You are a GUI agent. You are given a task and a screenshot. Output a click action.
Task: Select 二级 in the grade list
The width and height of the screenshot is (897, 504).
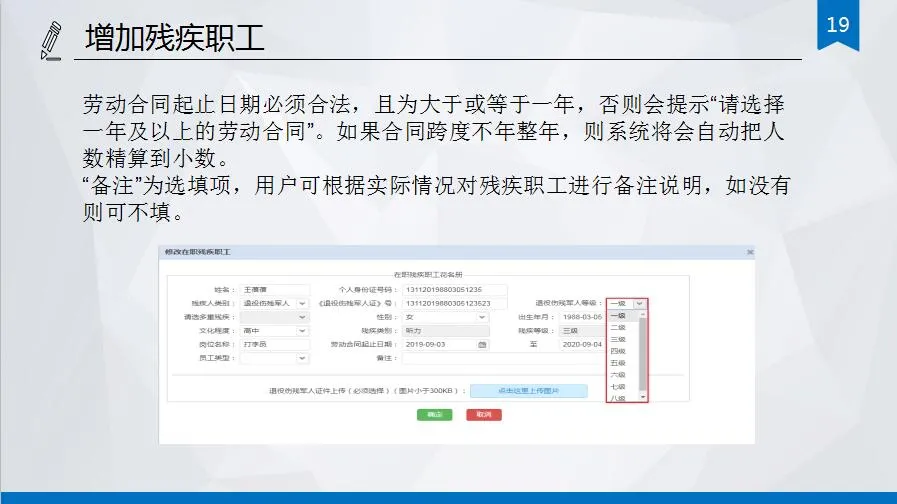(x=618, y=327)
